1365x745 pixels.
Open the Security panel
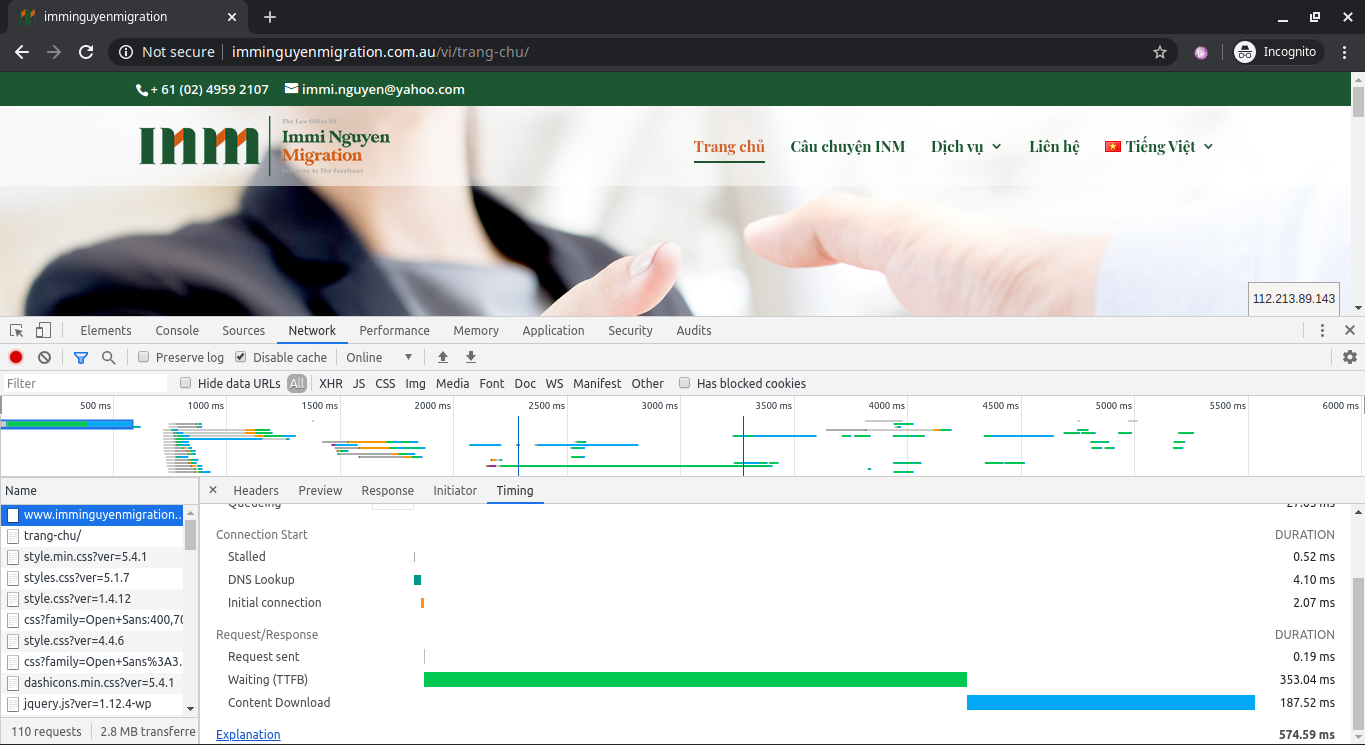[x=630, y=330]
